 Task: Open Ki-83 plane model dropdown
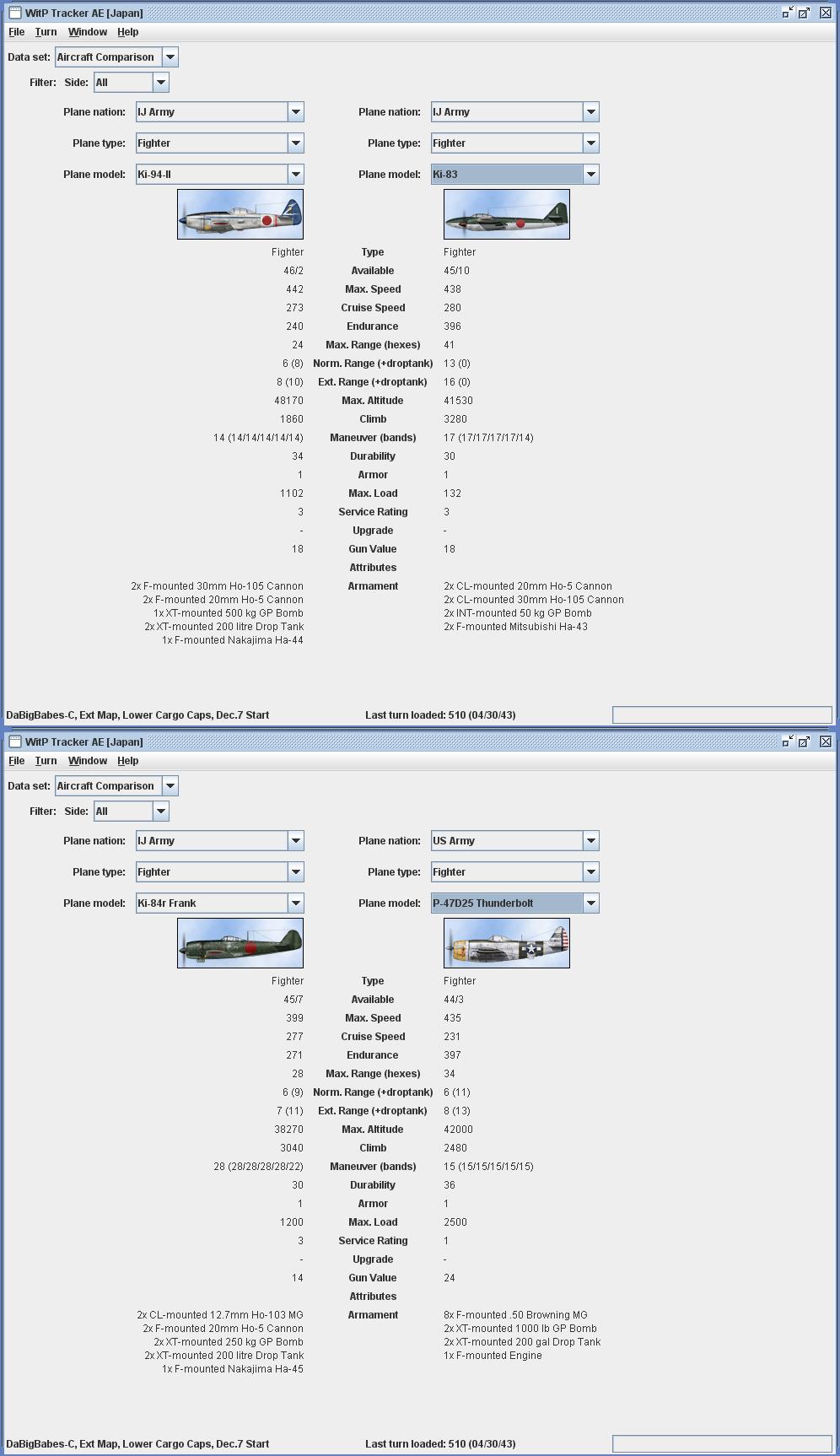590,175
